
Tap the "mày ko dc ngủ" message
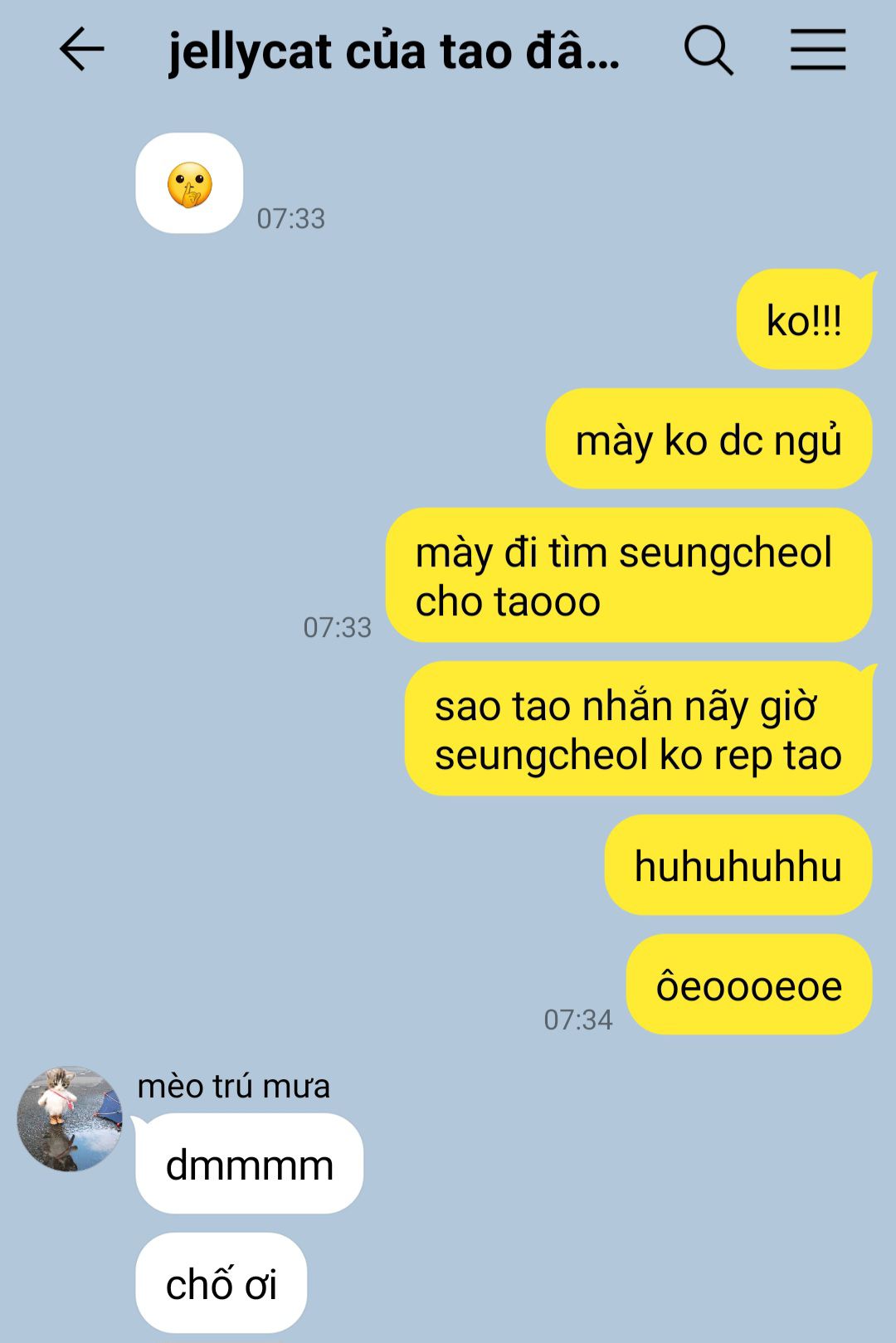coord(709,439)
